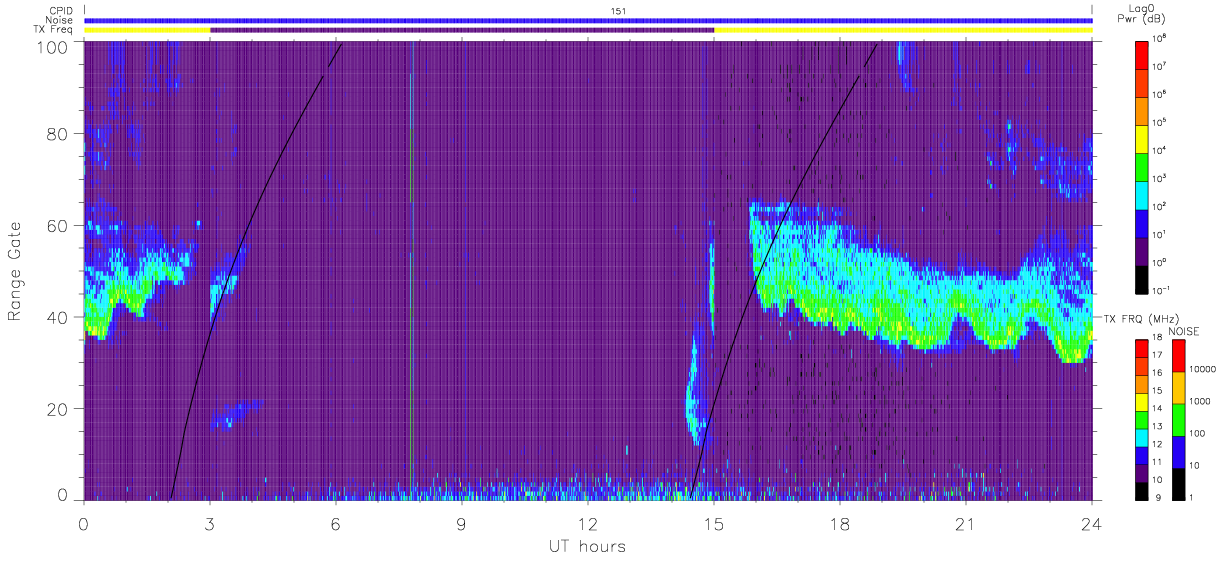
Task: Click the y-axis tick label '80'
Action: (x=58, y=133)
